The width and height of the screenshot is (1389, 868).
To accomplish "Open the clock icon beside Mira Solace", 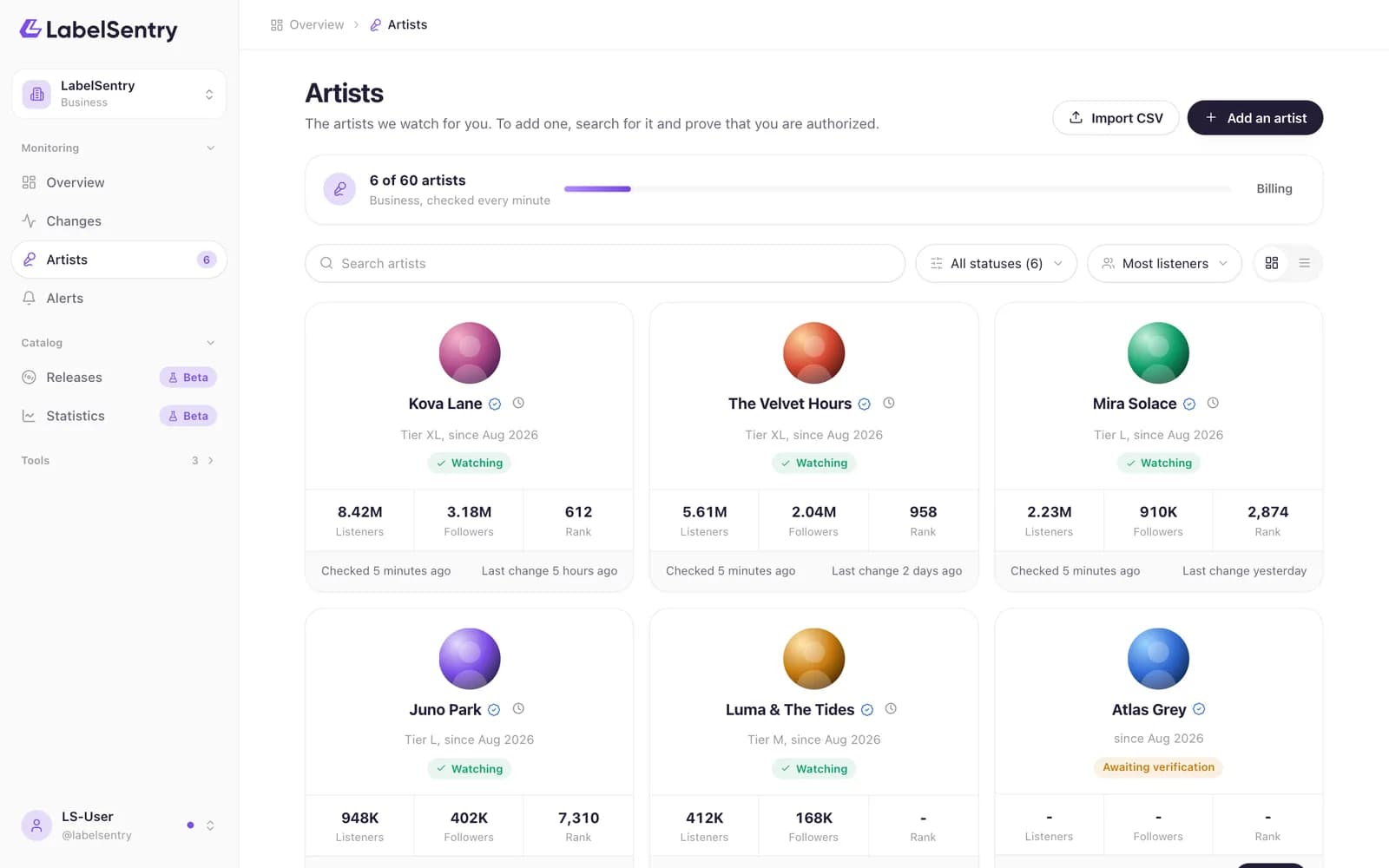I will point(1213,403).
